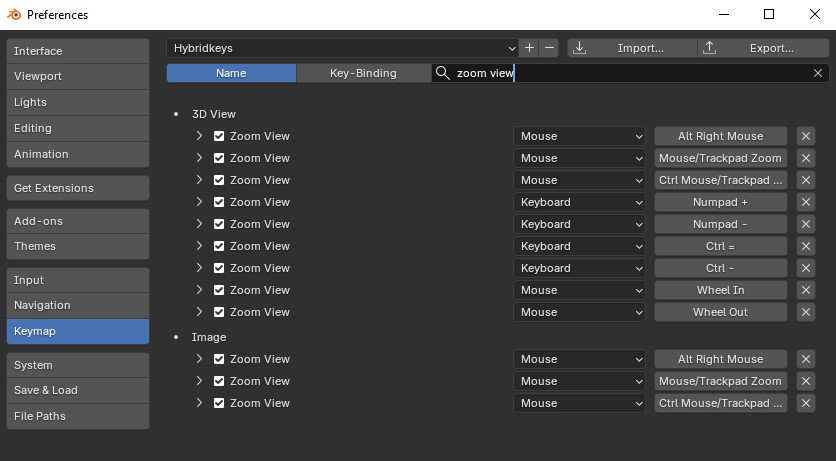
Task: Open the Get Extensions section
Action: pyautogui.click(x=78, y=188)
